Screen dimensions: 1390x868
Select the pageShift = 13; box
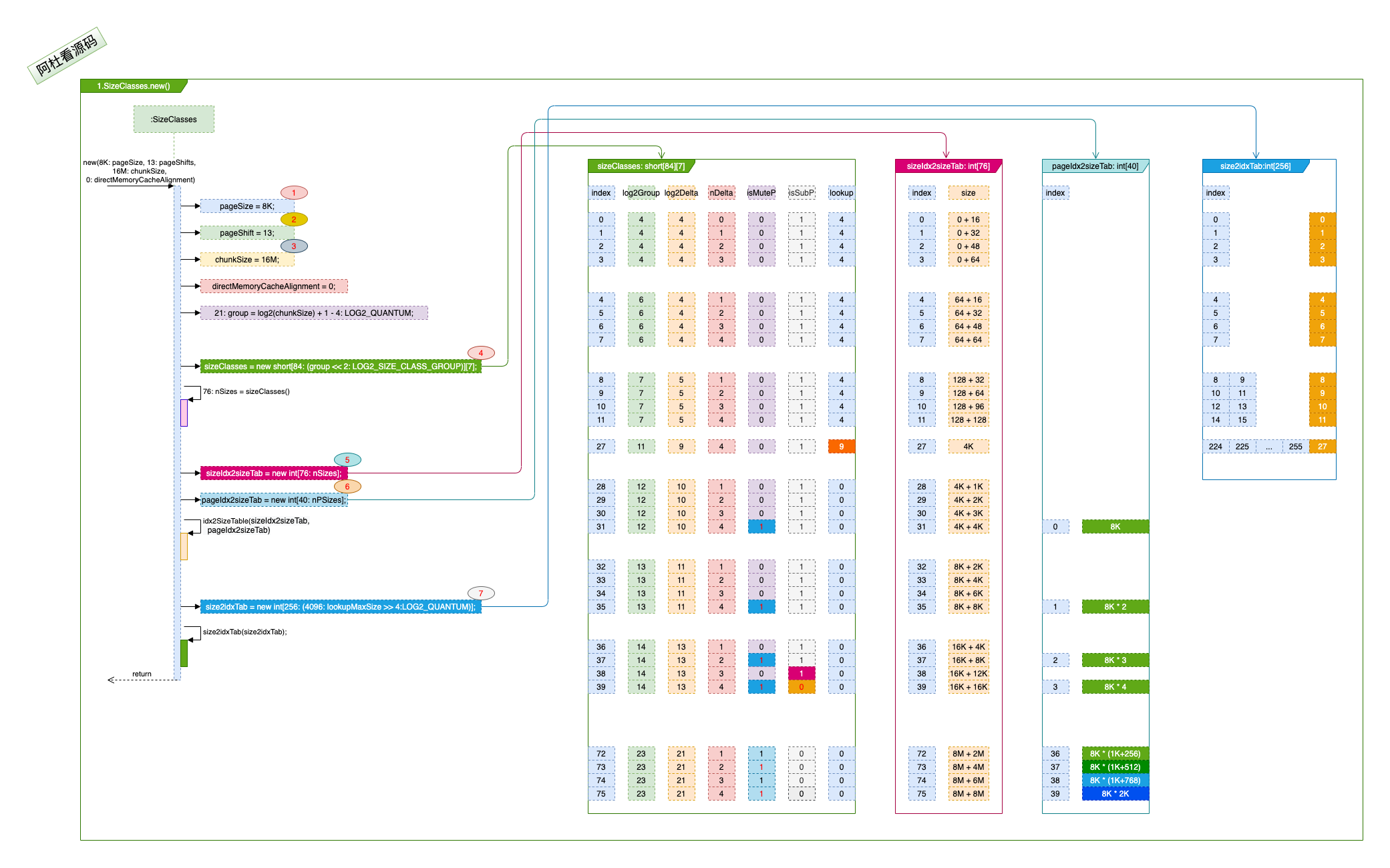[x=247, y=233]
